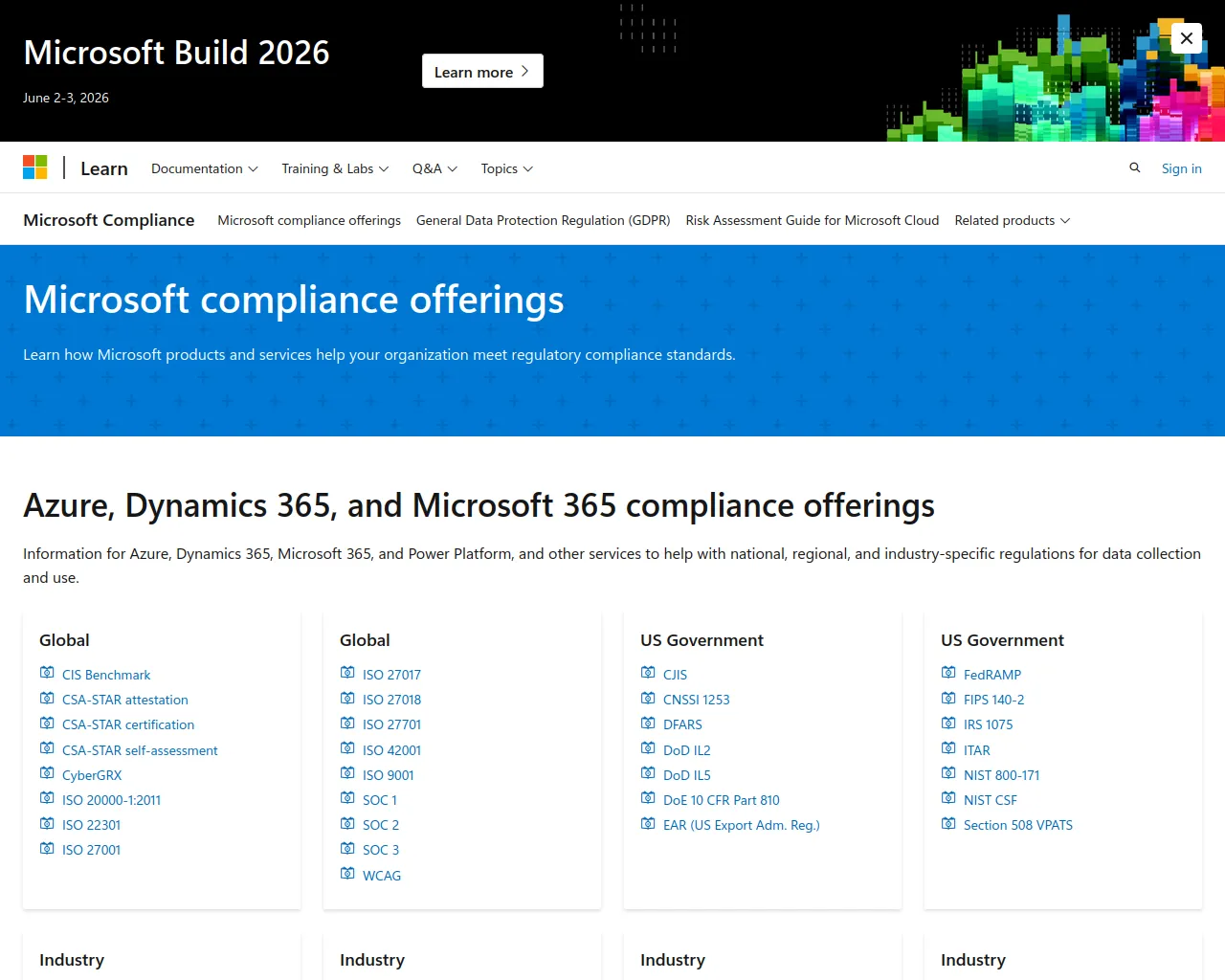Expand the Topics dropdown menu
The image size is (1225, 980).
(507, 168)
